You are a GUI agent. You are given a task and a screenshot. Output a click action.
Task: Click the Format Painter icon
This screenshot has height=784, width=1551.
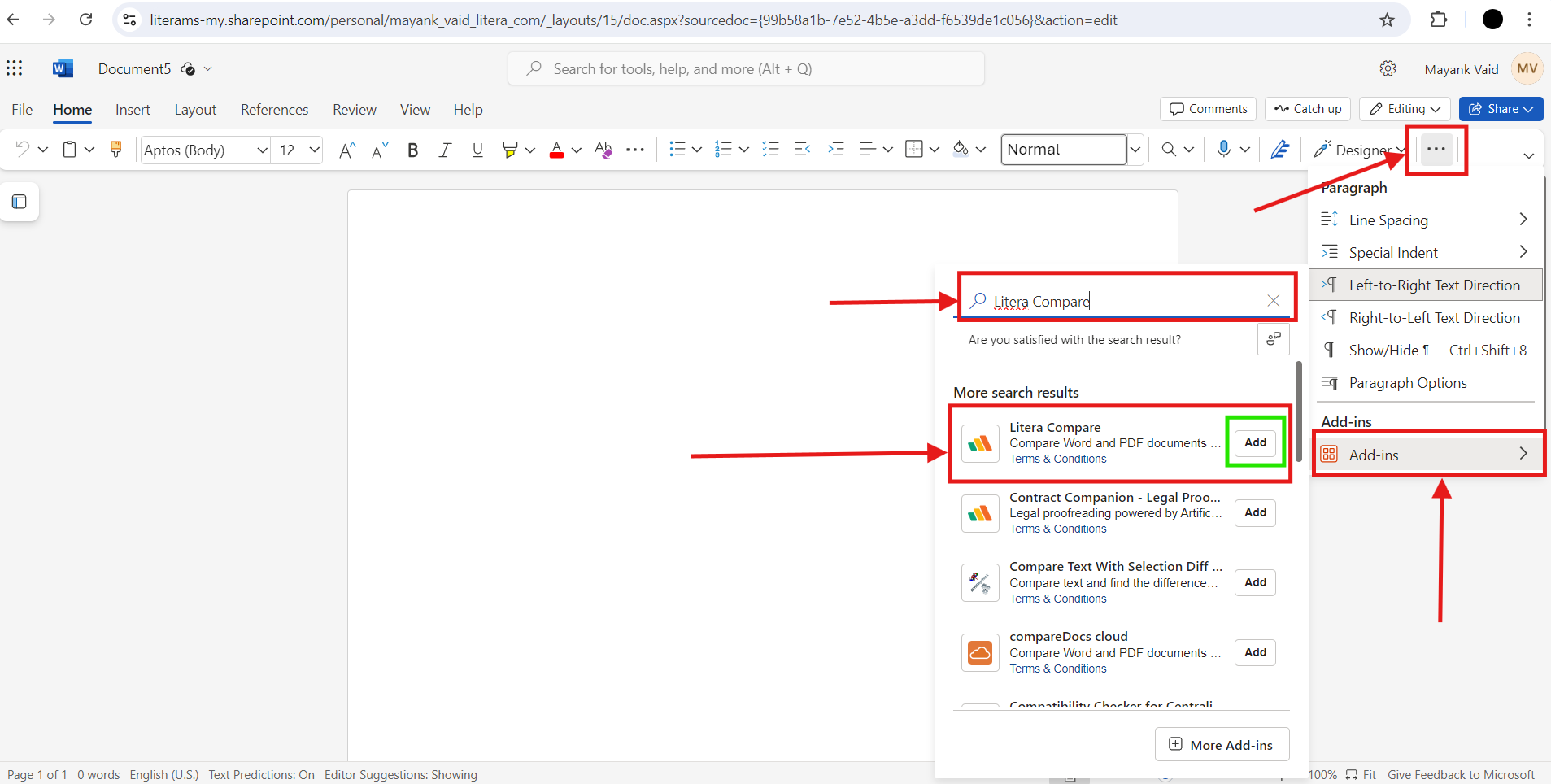point(116,150)
